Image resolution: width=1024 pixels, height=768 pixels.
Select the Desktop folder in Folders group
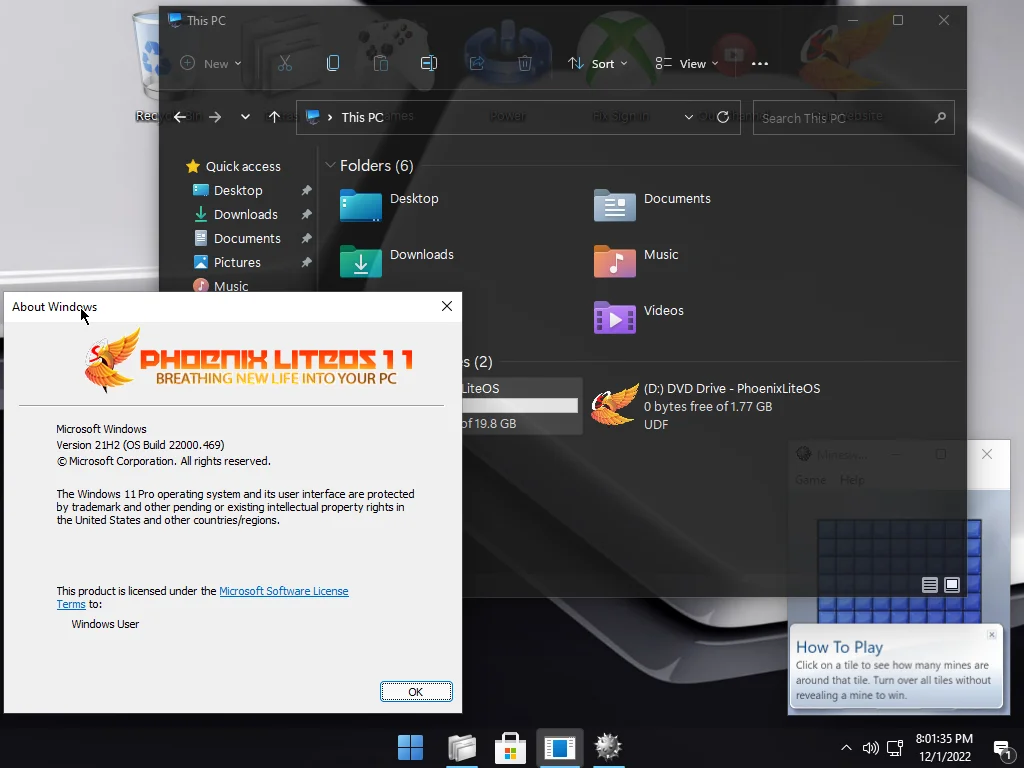pyautogui.click(x=389, y=205)
